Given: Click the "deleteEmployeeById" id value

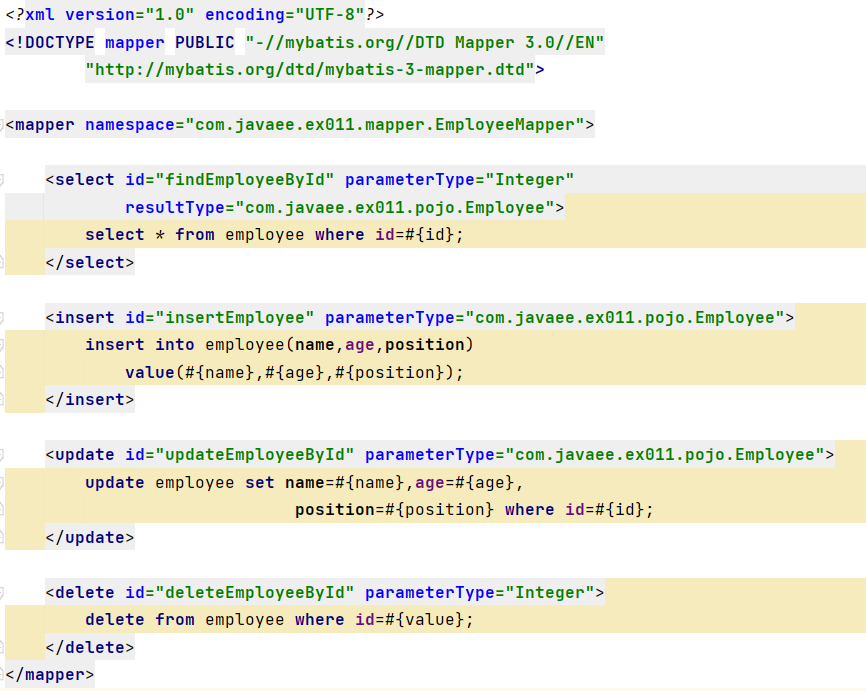Looking at the screenshot, I should pyautogui.click(x=255, y=593).
